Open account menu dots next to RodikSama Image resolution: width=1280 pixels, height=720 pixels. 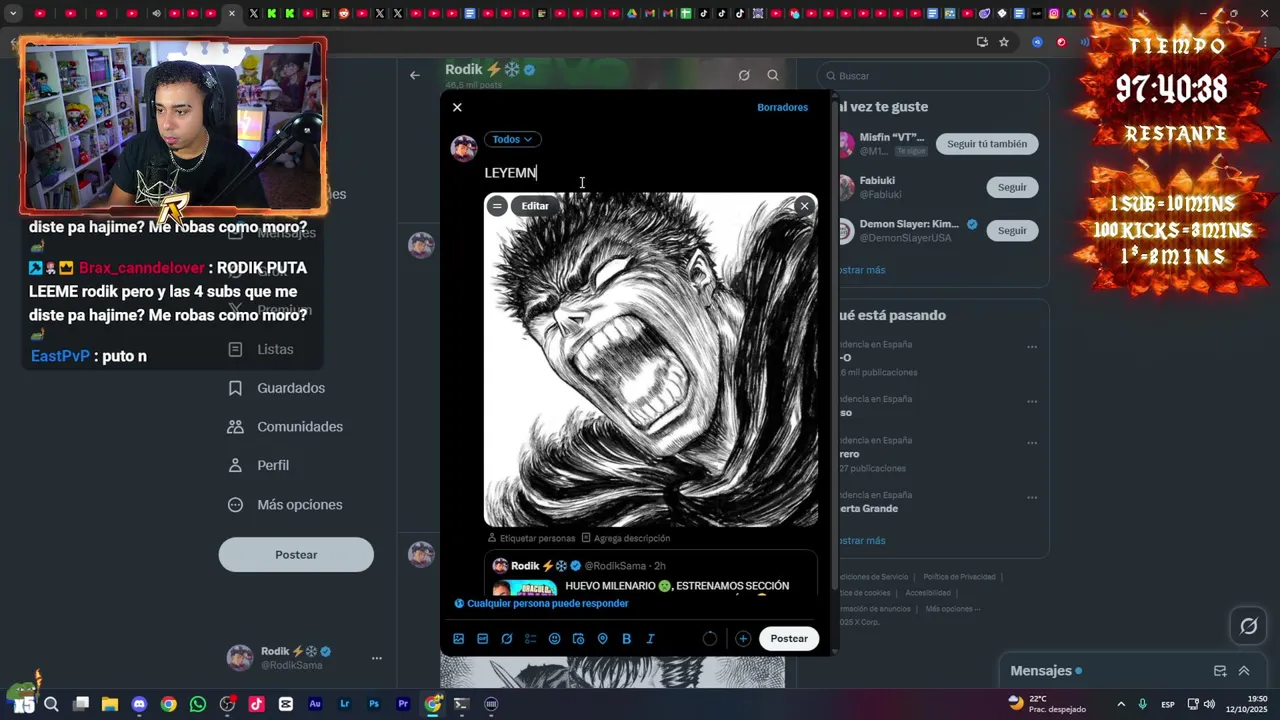click(377, 658)
